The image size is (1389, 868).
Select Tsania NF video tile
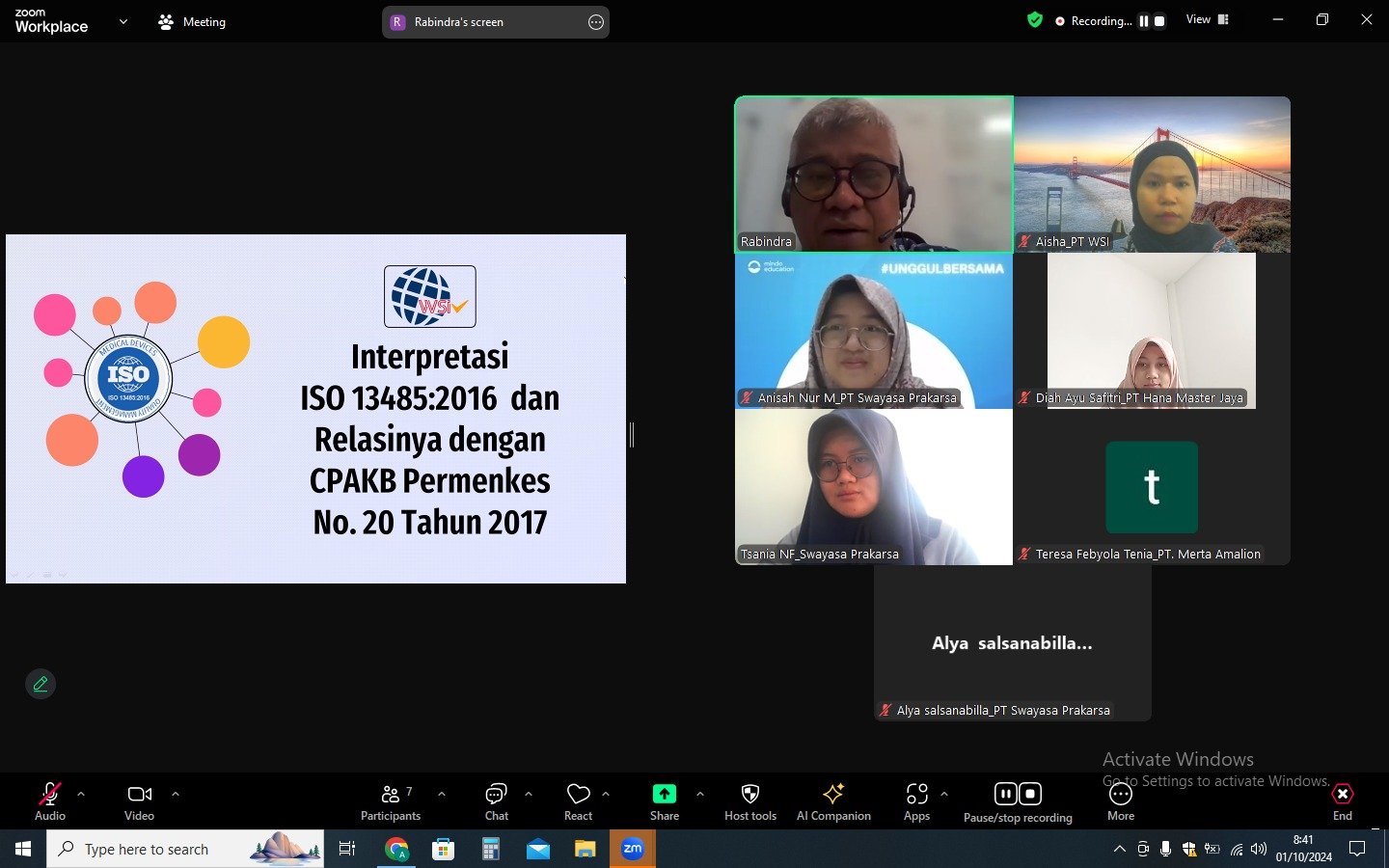(874, 487)
